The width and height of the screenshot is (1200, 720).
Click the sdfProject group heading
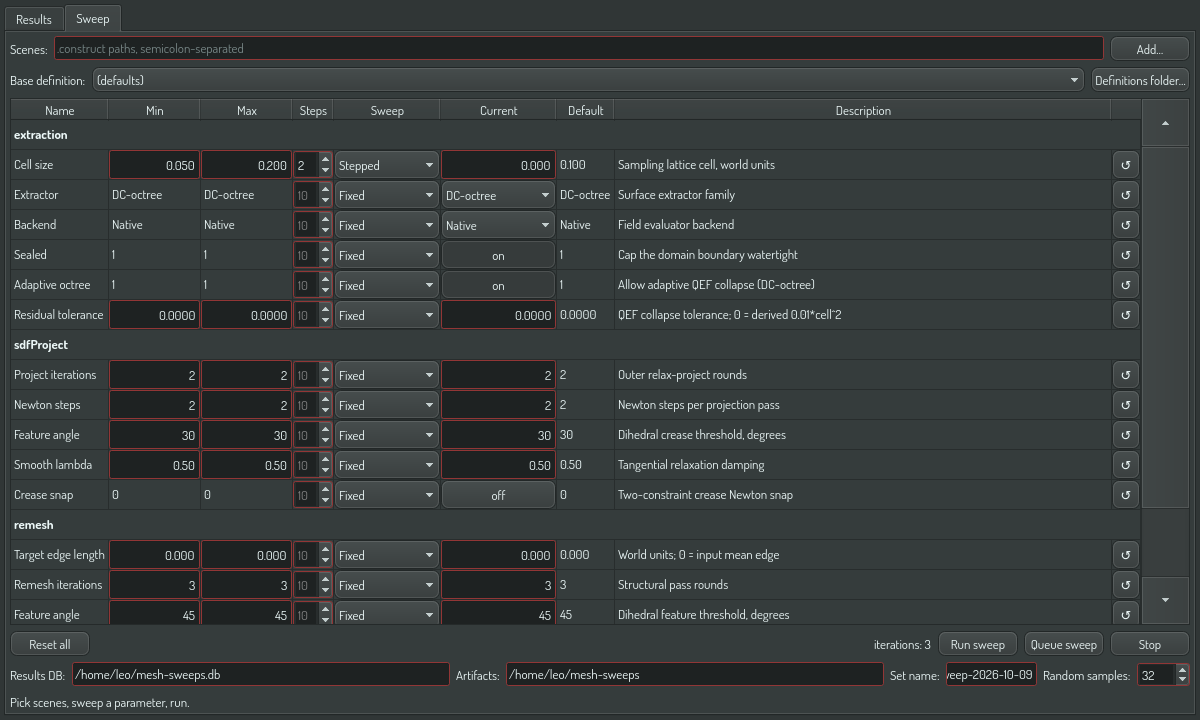(x=41, y=345)
